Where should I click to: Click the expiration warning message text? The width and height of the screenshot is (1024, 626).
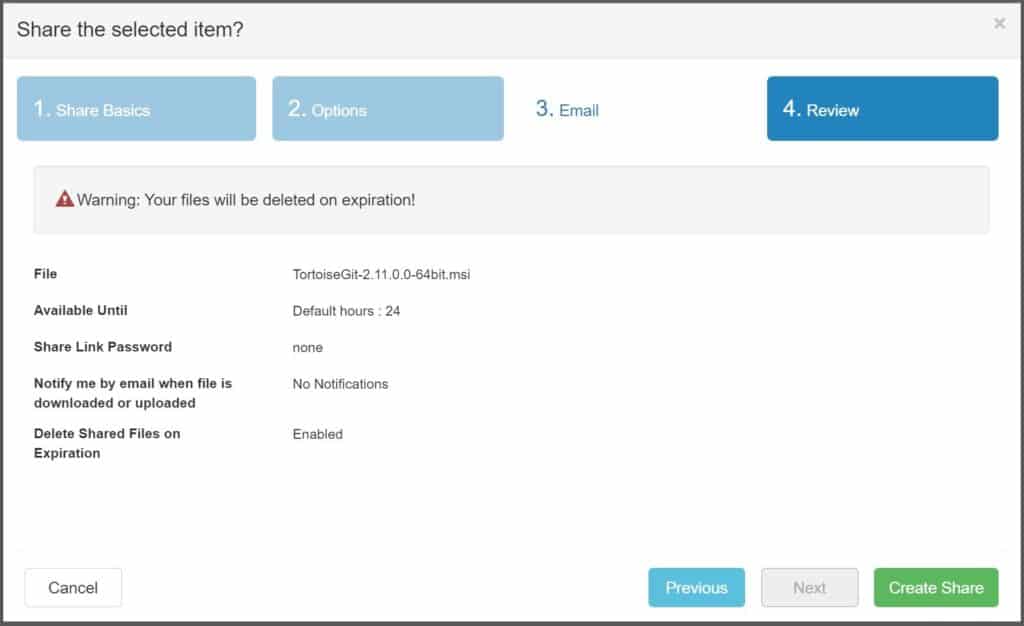click(246, 200)
